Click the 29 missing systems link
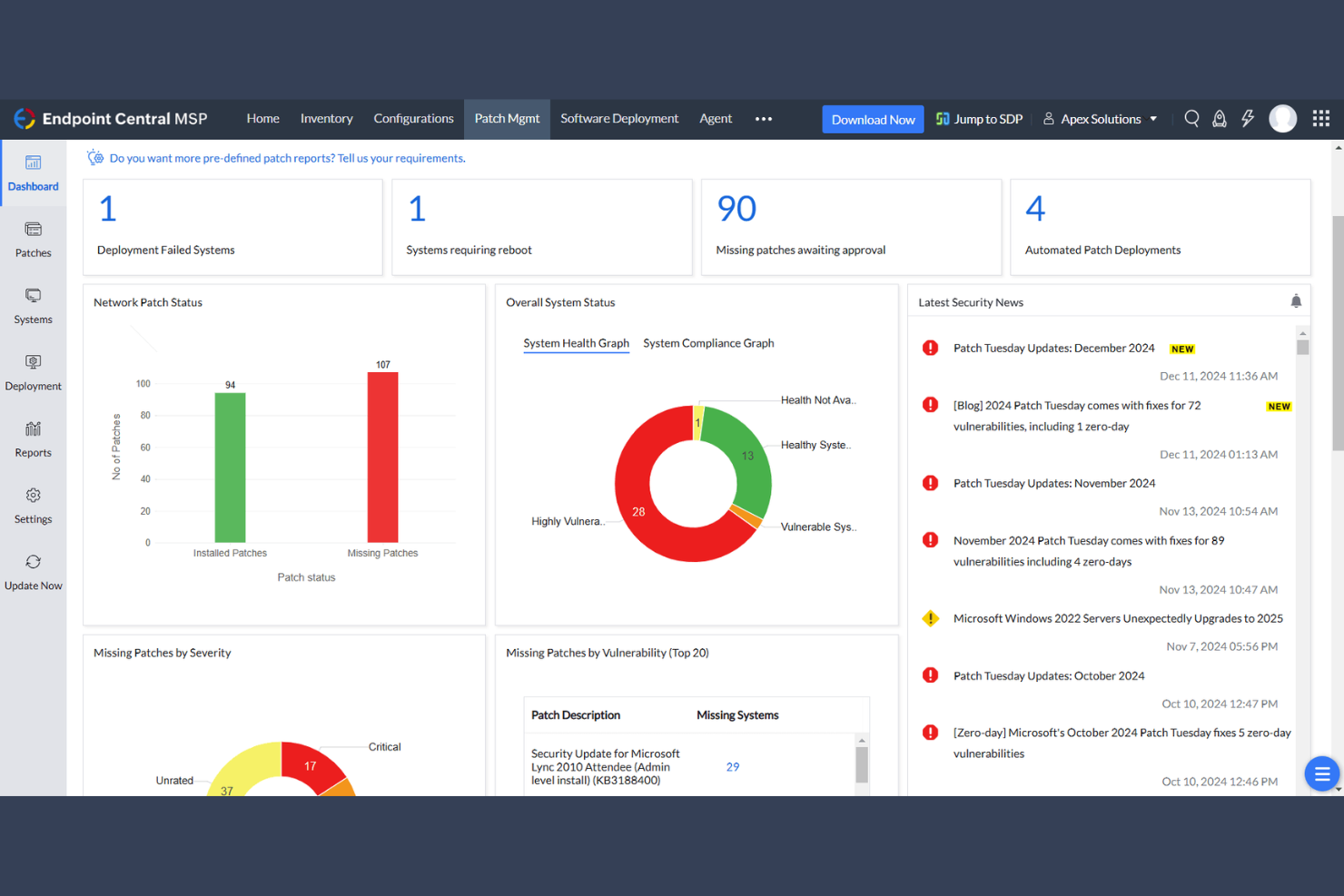The image size is (1344, 896). click(x=732, y=767)
